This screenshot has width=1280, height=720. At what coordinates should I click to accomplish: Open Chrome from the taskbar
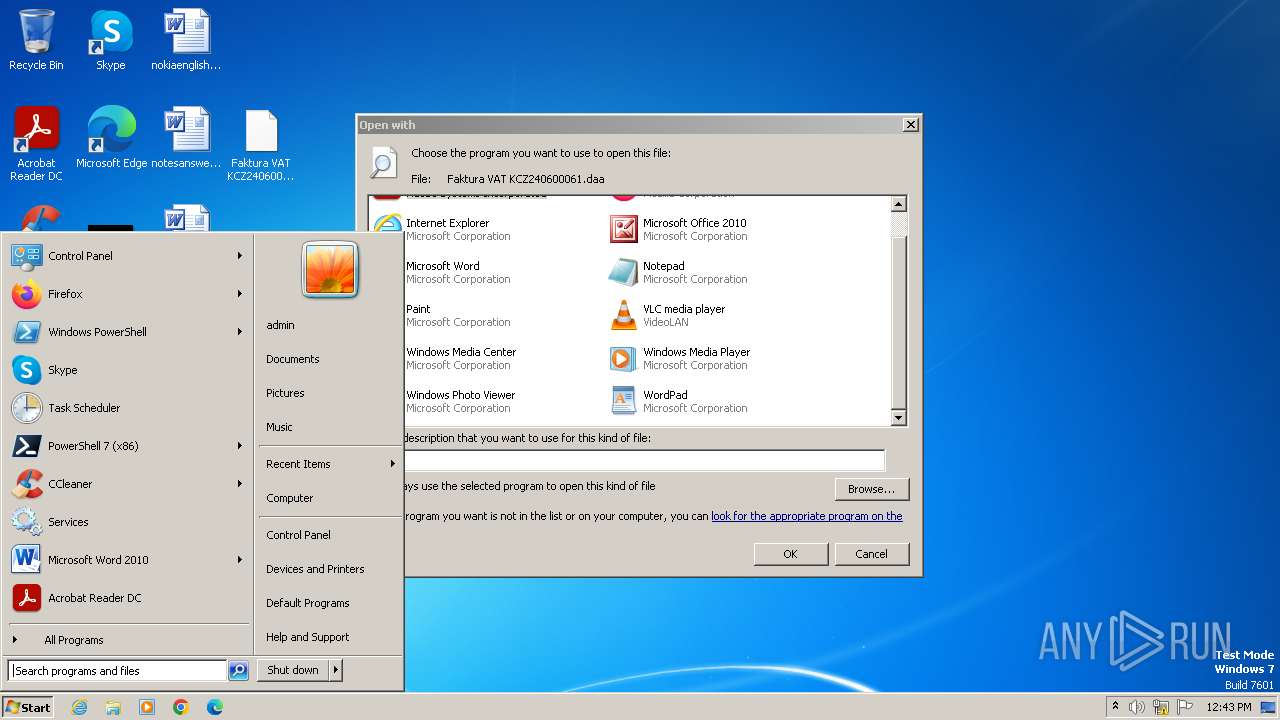point(181,707)
